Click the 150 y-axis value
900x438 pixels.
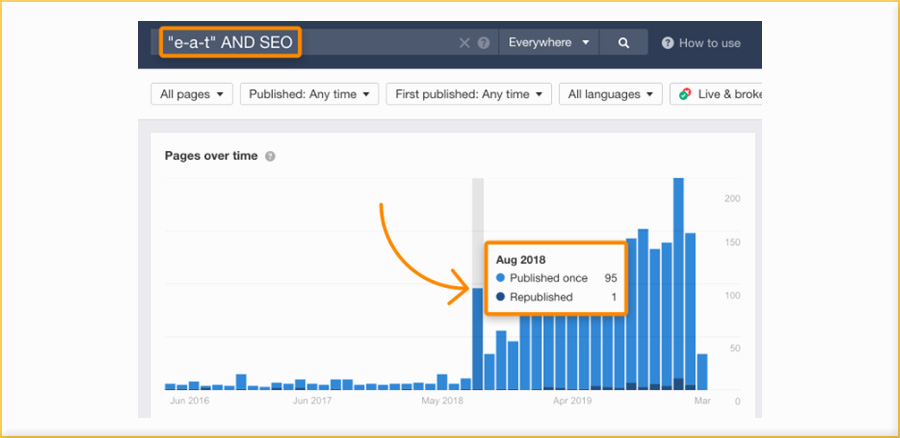coord(732,243)
